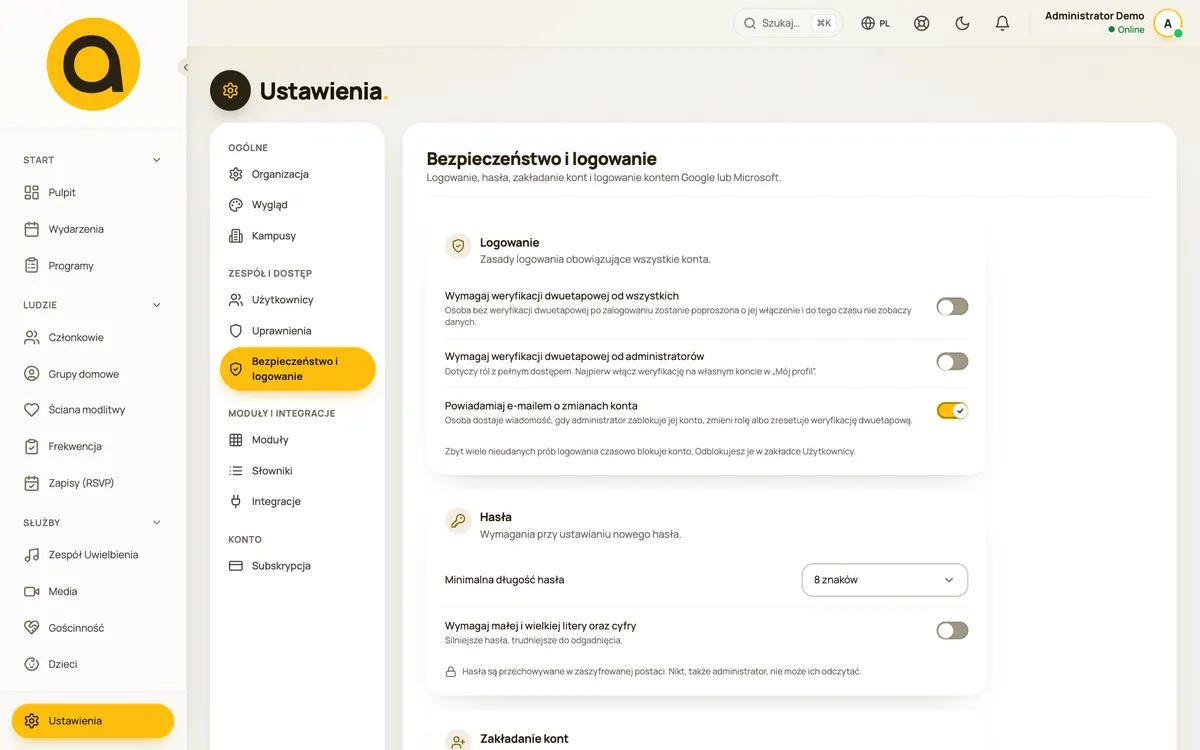Select Bezpieczeństwo i logowanie menu item
The image size is (1200, 750).
tap(297, 369)
